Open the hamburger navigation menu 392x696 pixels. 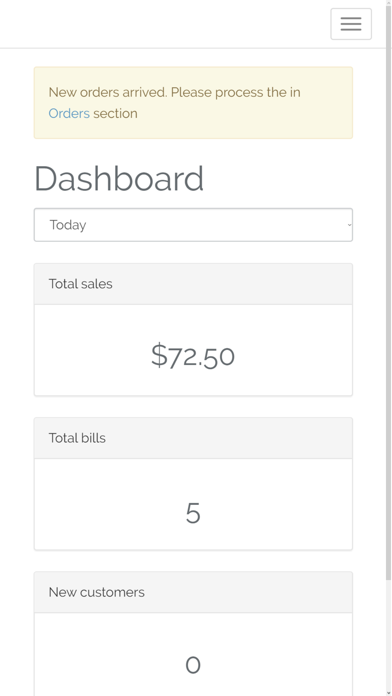351,24
